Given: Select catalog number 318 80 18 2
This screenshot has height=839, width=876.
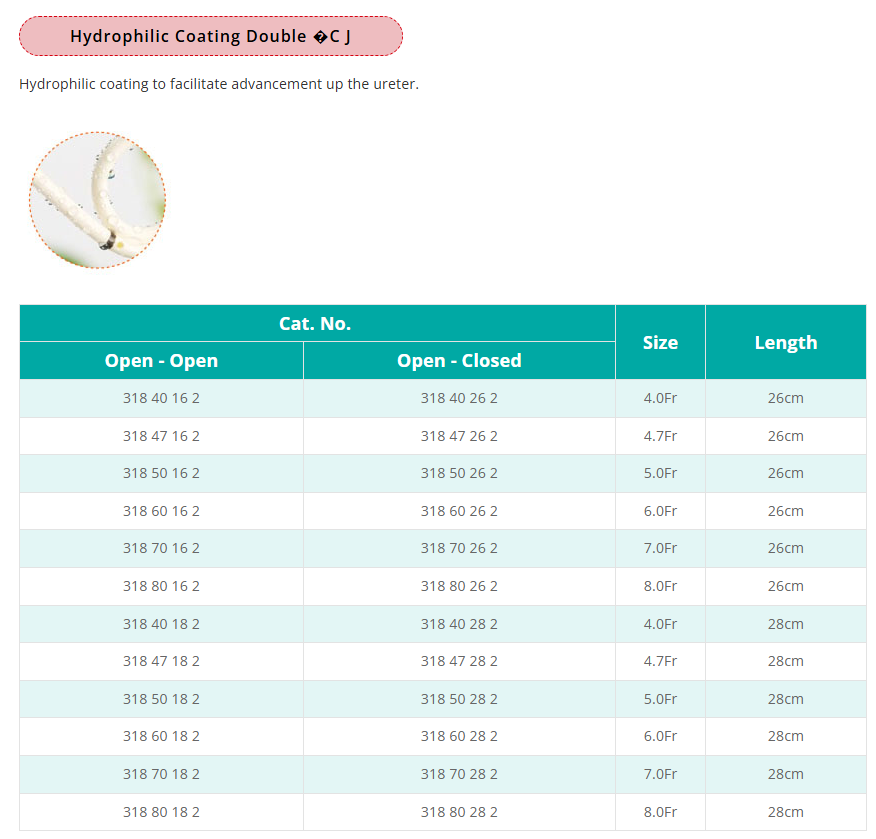Looking at the screenshot, I should tap(161, 812).
